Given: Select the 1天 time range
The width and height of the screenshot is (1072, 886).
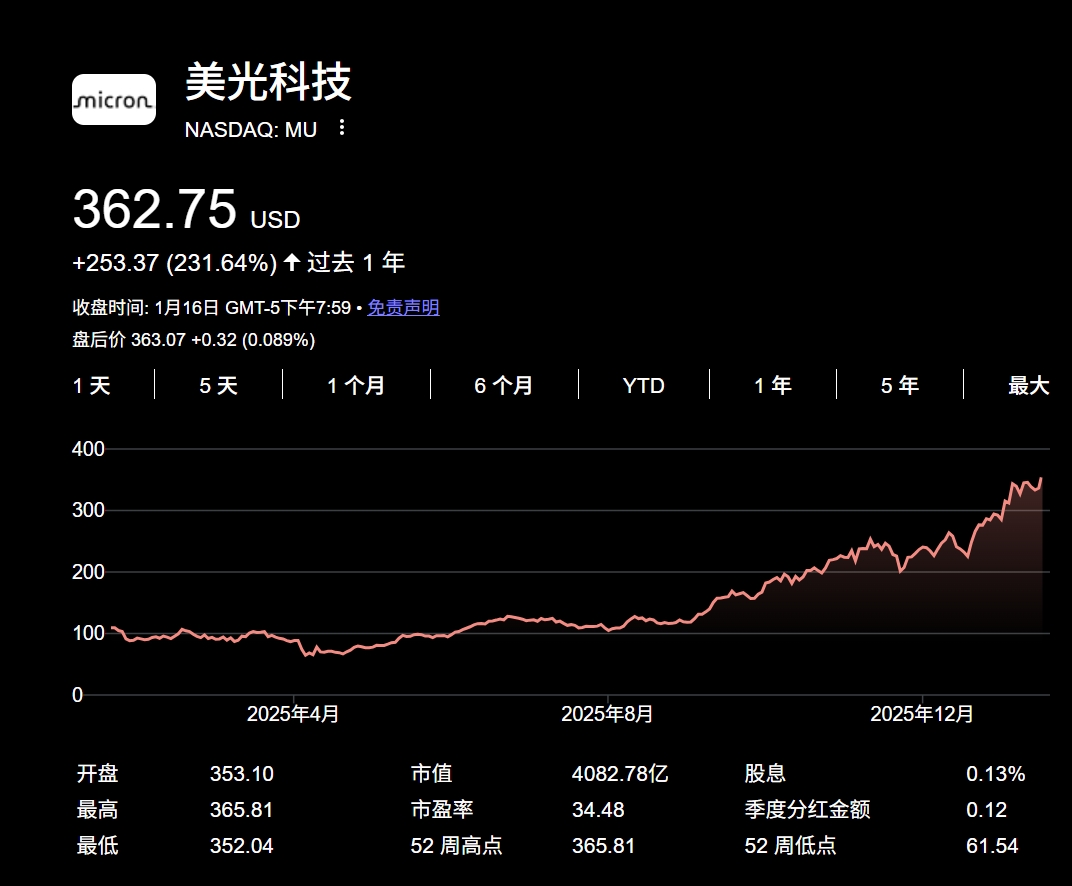Looking at the screenshot, I should (x=91, y=385).
